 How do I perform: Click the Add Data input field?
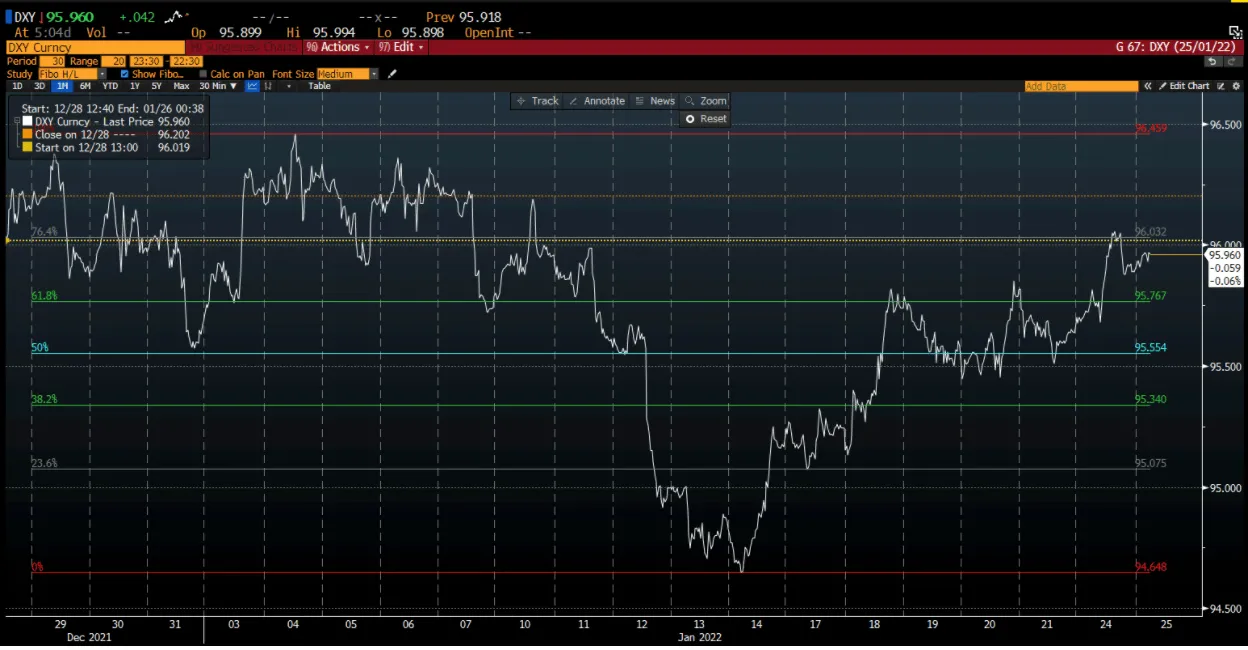[1080, 85]
